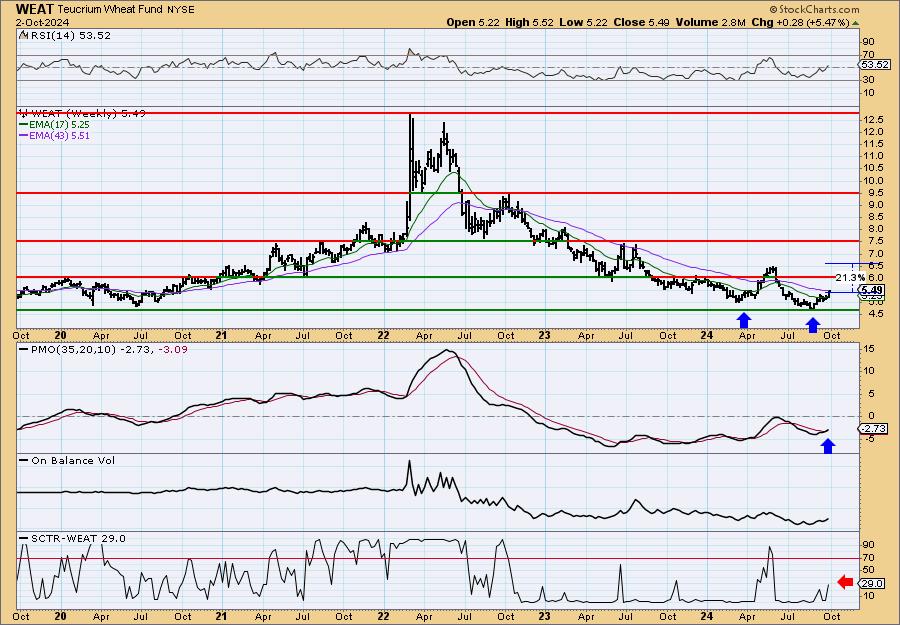Click the -5 label on PMO axis
Image resolution: width=900 pixels, height=625 pixels.
(869, 439)
